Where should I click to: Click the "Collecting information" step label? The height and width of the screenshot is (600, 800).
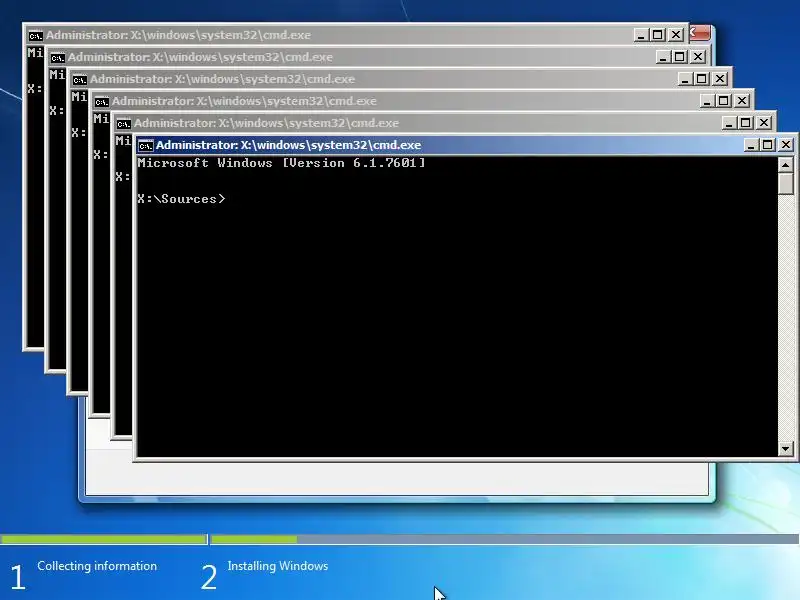[97, 566]
